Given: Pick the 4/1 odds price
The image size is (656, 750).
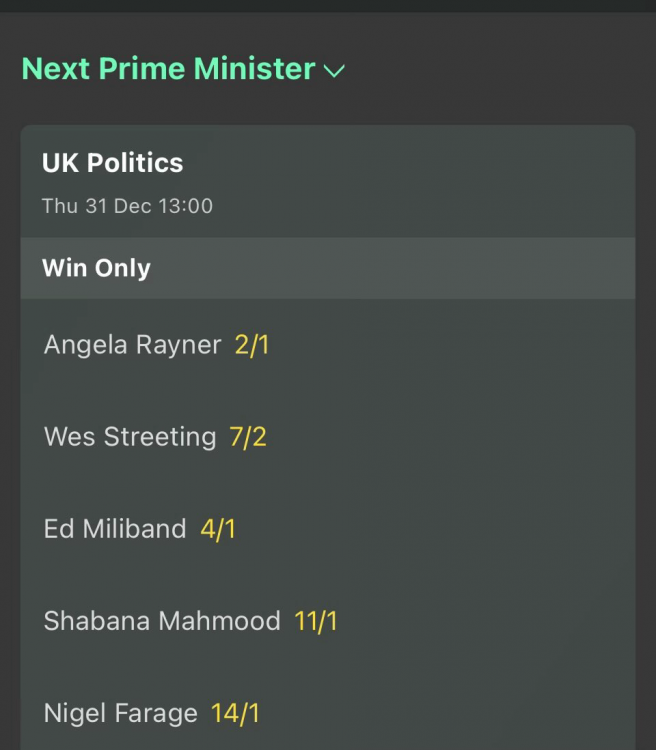Looking at the screenshot, I should click(218, 529).
